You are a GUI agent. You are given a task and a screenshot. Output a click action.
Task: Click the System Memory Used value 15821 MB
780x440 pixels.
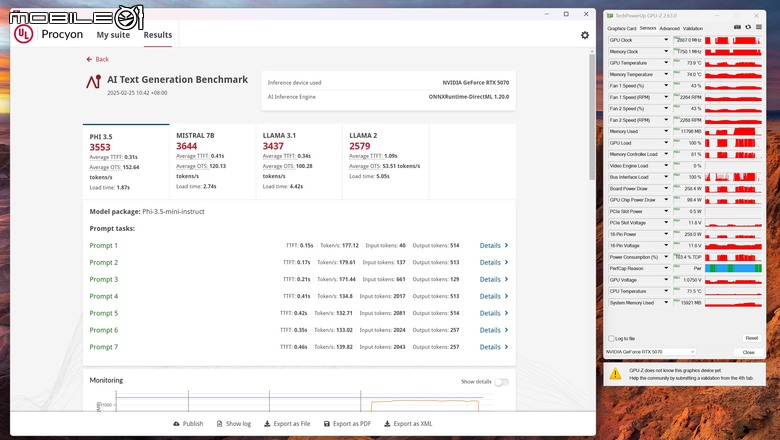[691, 302]
